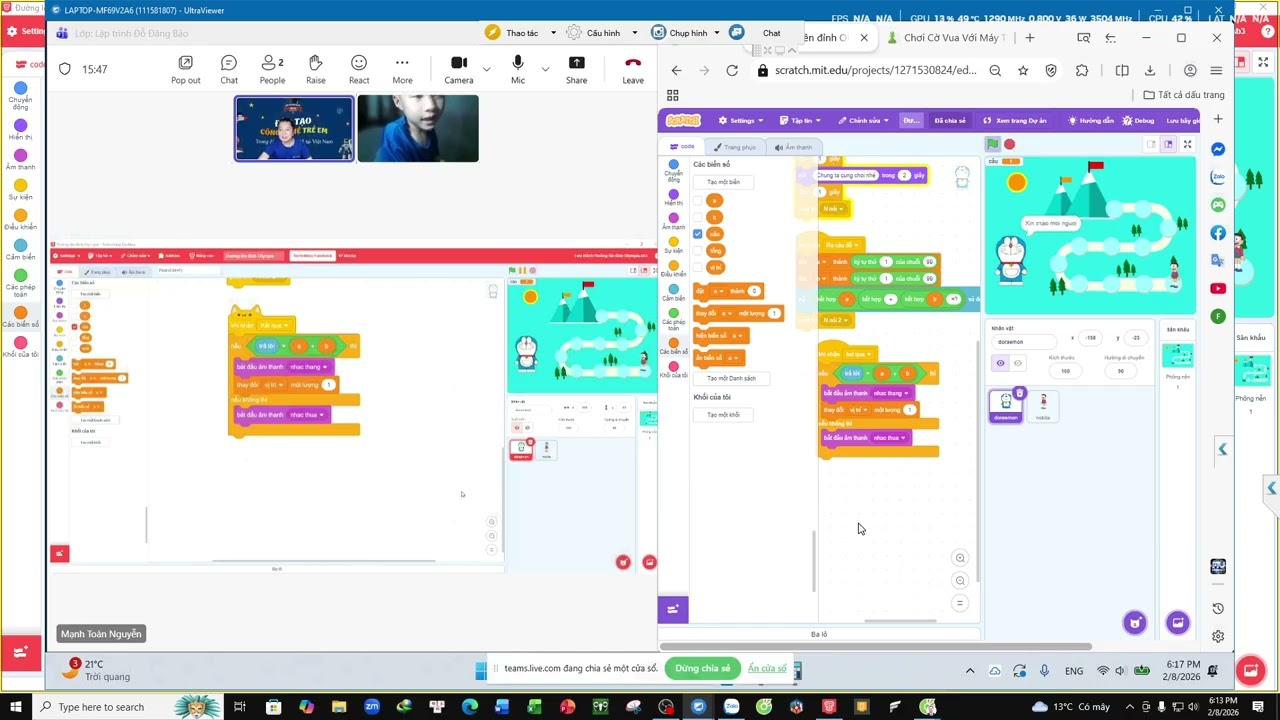This screenshot has height=720, width=1280.
Task: Open the UltraViewer Thao tác dropdown
Action: [x=521, y=33]
